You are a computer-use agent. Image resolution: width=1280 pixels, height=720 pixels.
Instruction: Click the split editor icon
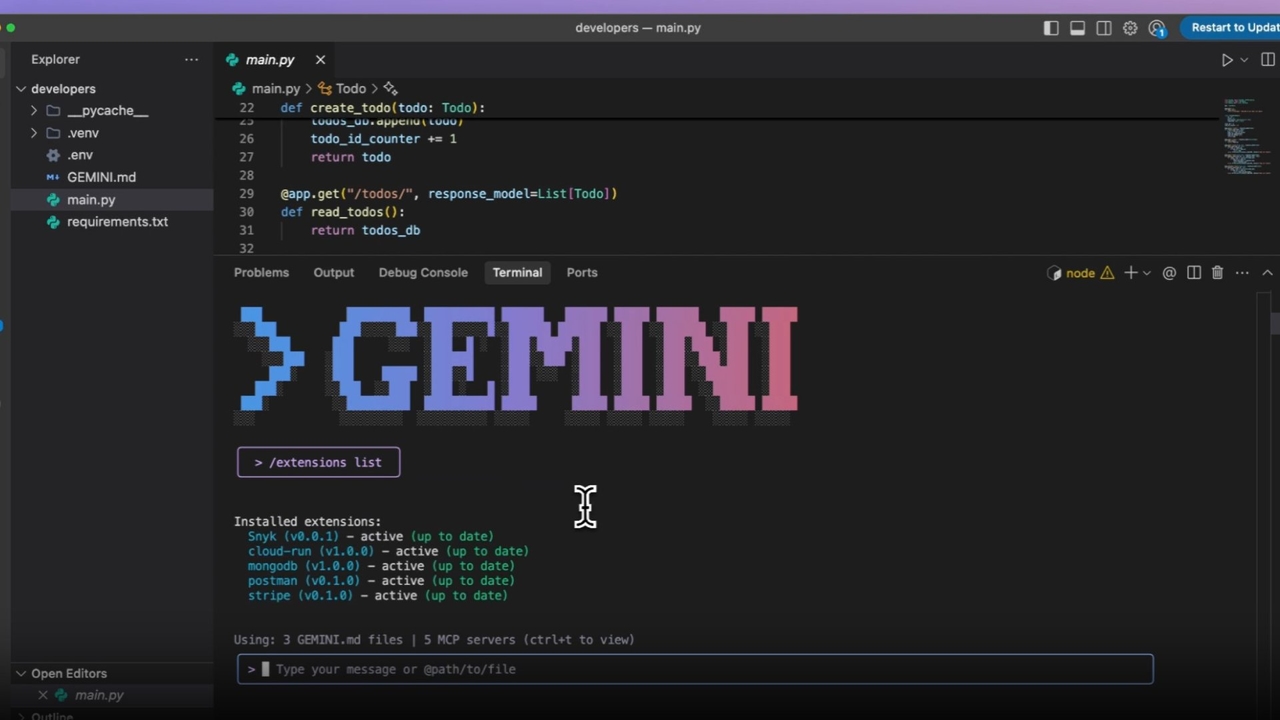pyautogui.click(x=1268, y=60)
